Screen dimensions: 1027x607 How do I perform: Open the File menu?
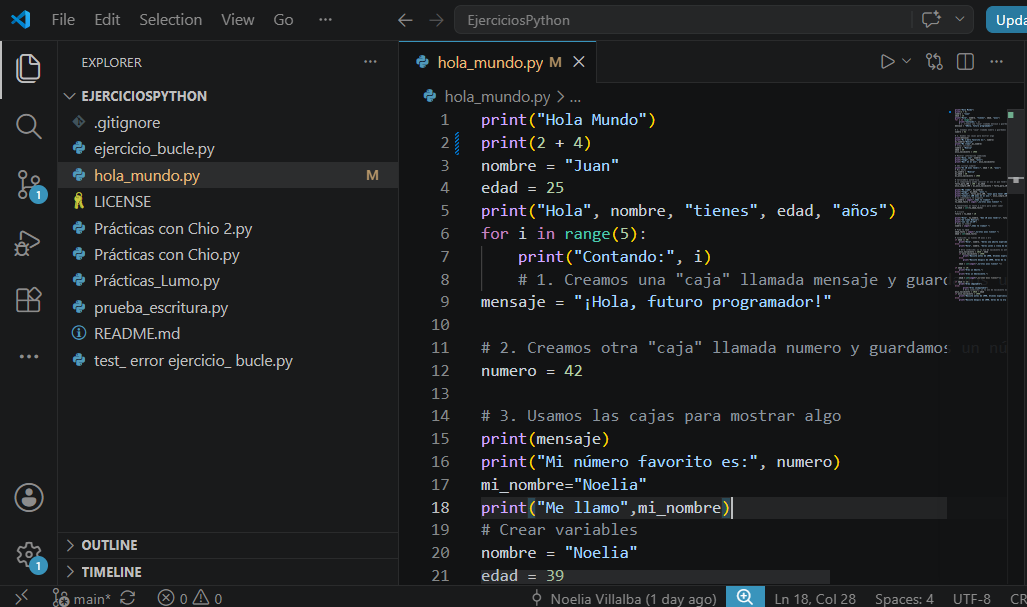pyautogui.click(x=63, y=20)
